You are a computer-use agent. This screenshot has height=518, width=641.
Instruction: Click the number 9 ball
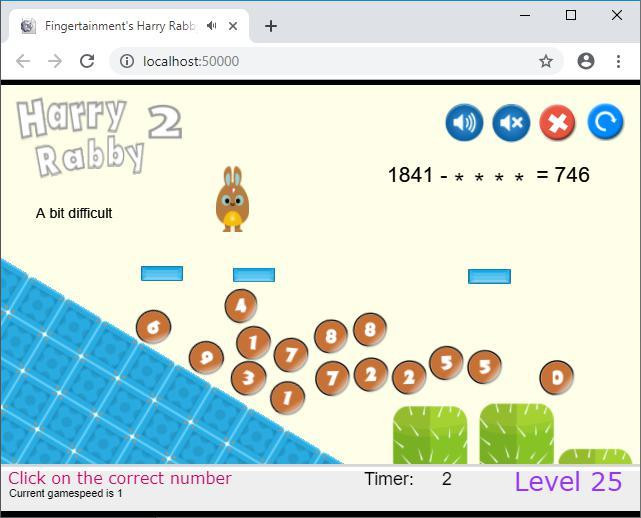click(206, 358)
